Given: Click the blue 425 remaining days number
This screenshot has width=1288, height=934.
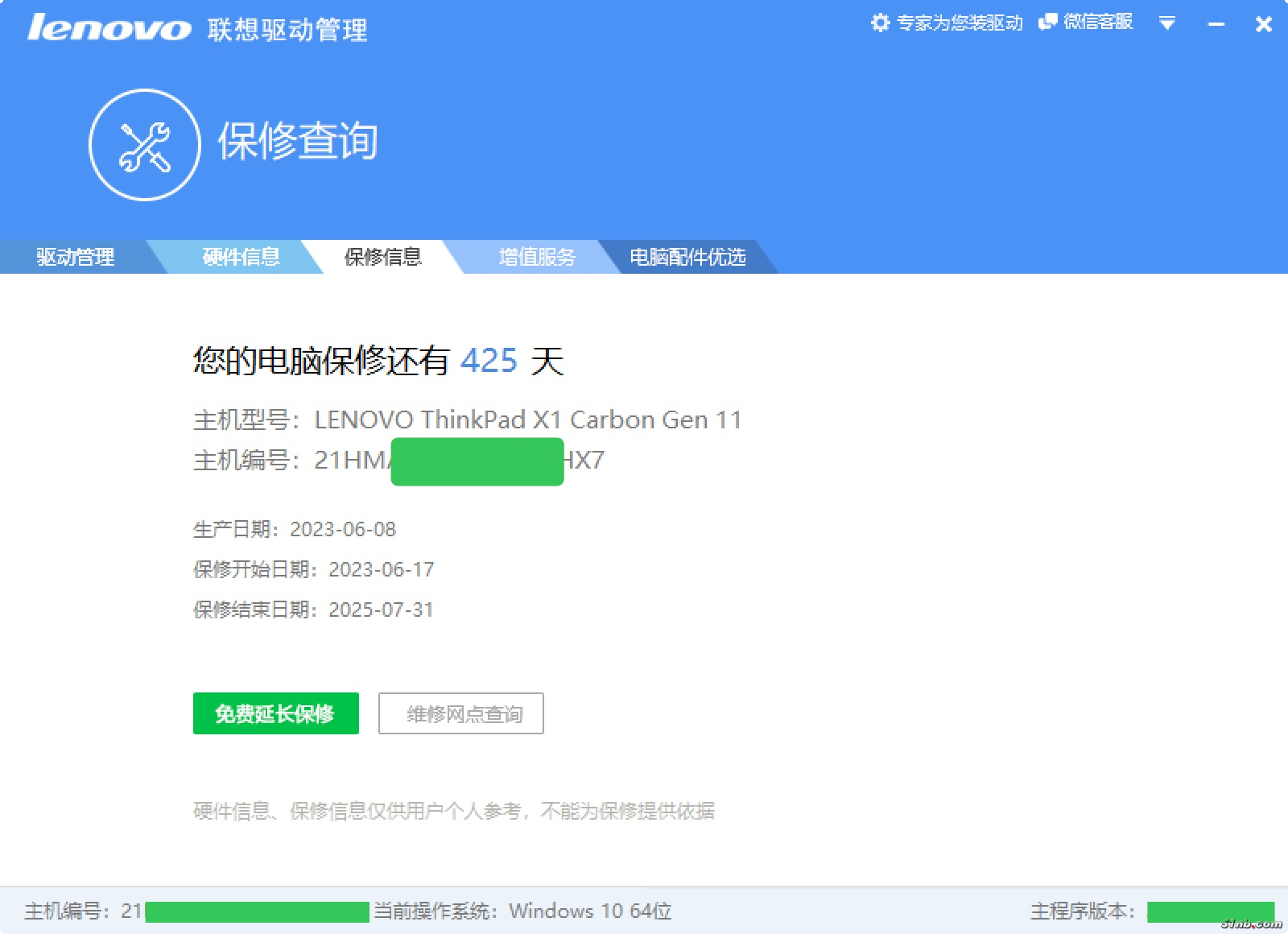Looking at the screenshot, I should pos(489,361).
